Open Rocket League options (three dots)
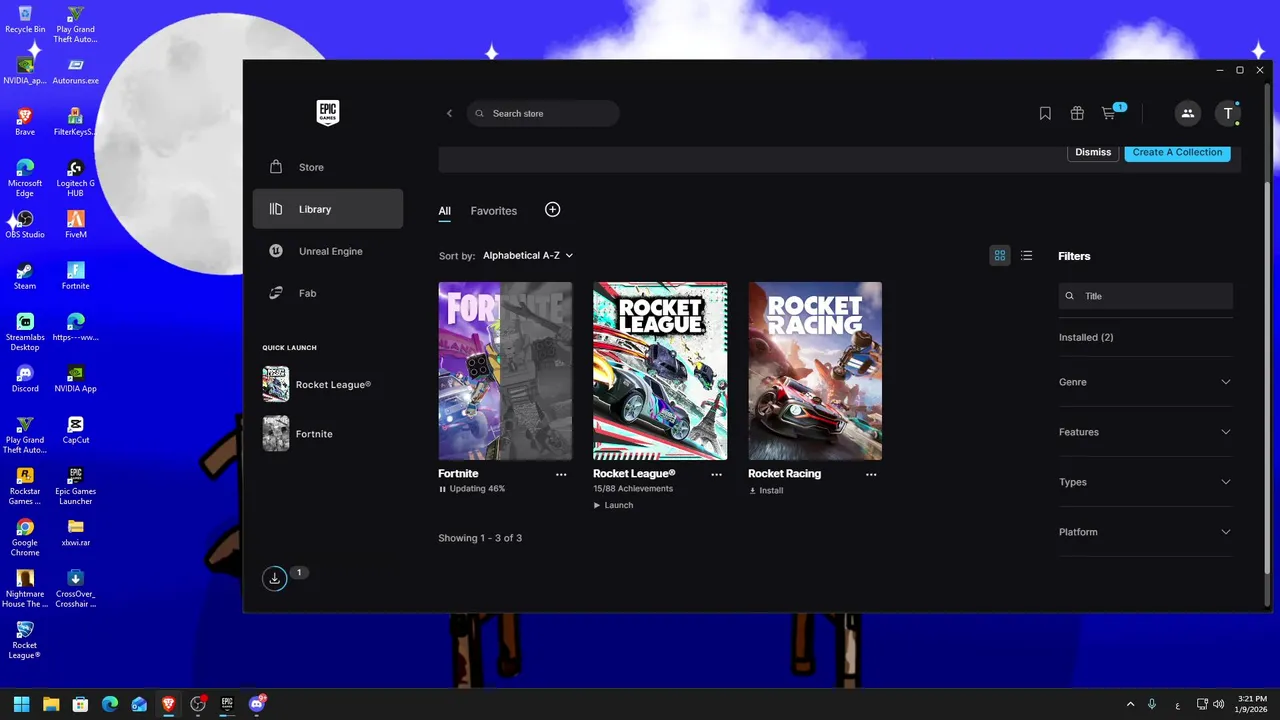The width and height of the screenshot is (1280, 720). 716,475
